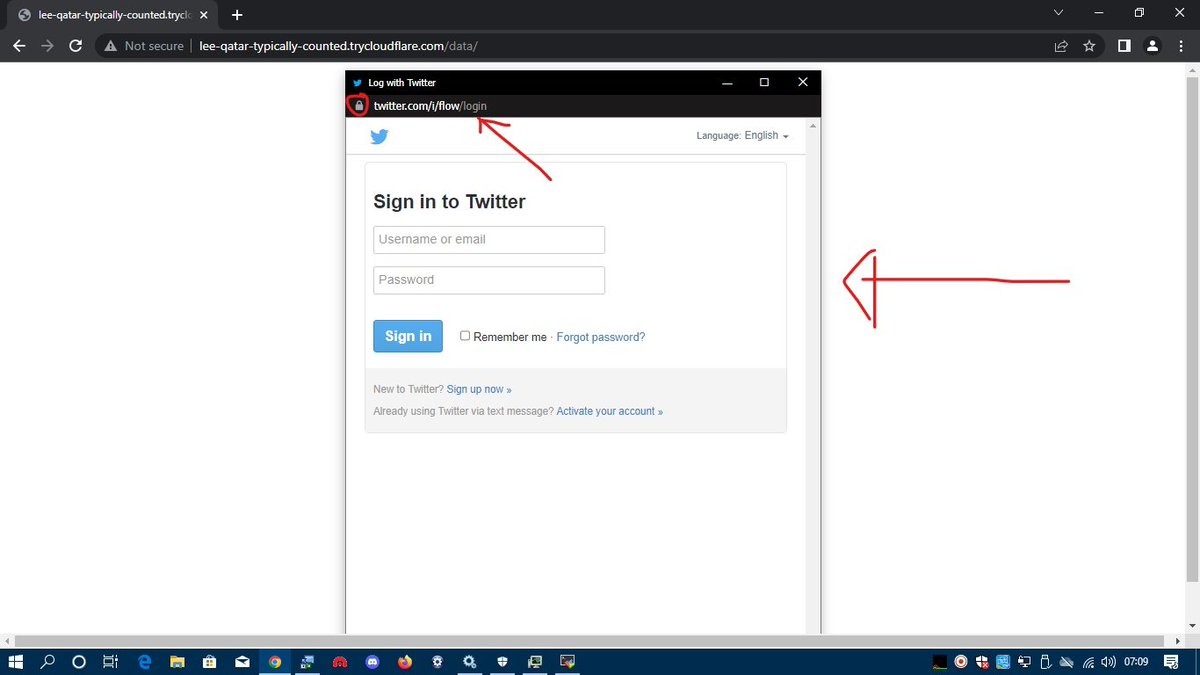This screenshot has width=1200, height=675.
Task: Open Task View on the taskbar
Action: [111, 661]
